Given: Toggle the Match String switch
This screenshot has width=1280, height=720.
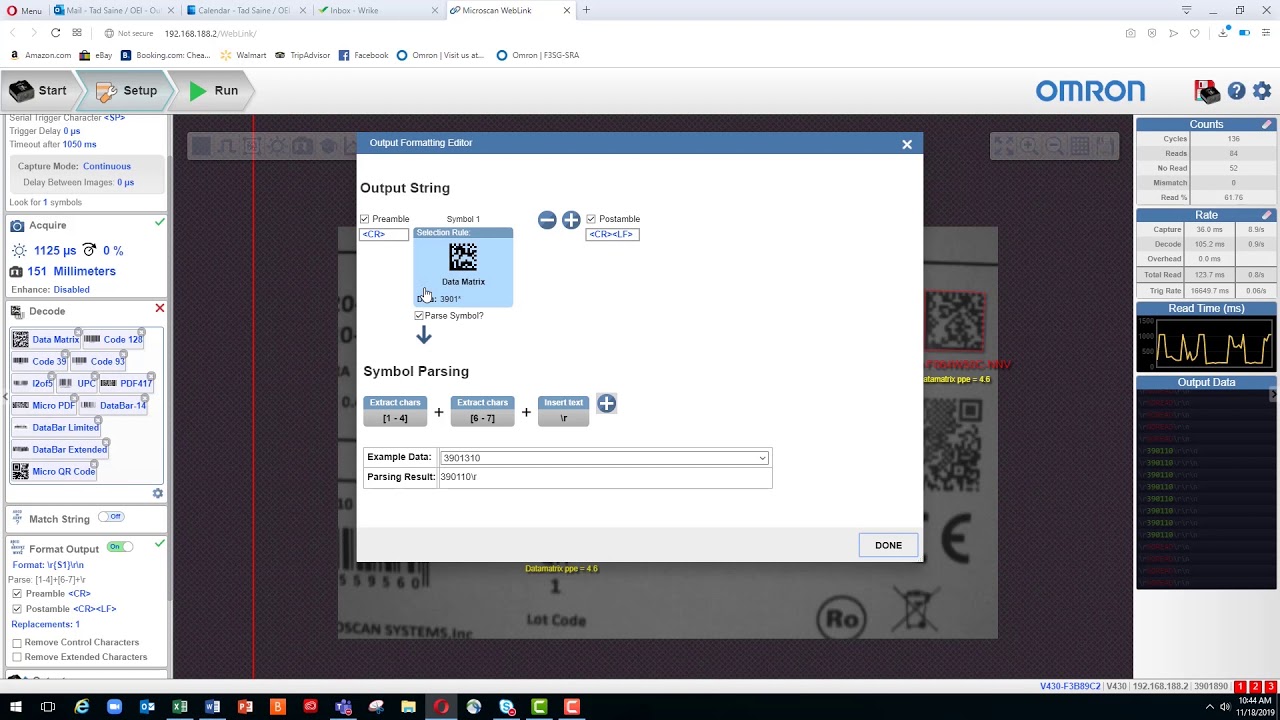Looking at the screenshot, I should click(x=110, y=517).
